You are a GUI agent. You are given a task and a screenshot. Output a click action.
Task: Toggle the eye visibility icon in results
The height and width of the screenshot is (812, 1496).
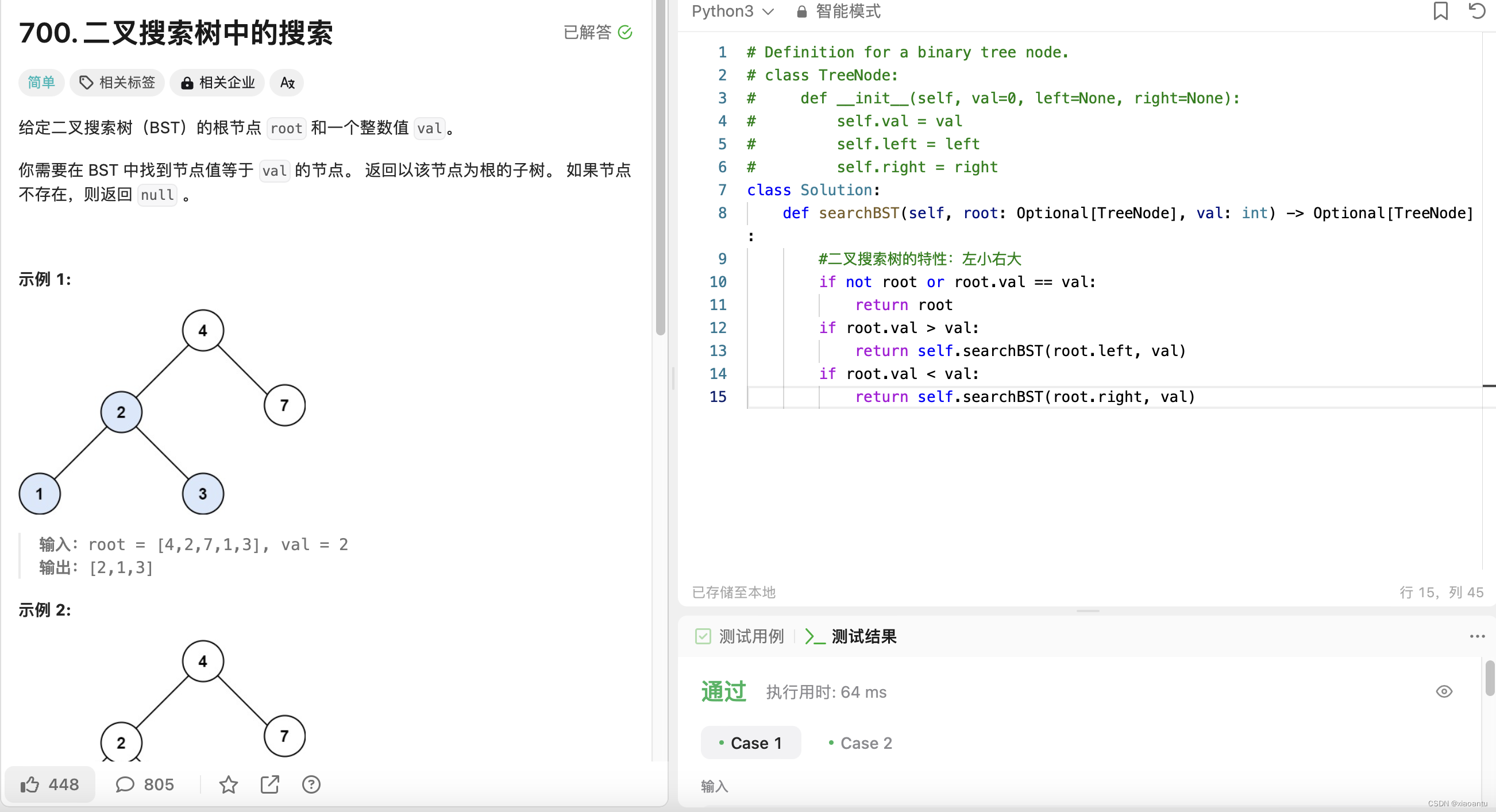point(1444,691)
